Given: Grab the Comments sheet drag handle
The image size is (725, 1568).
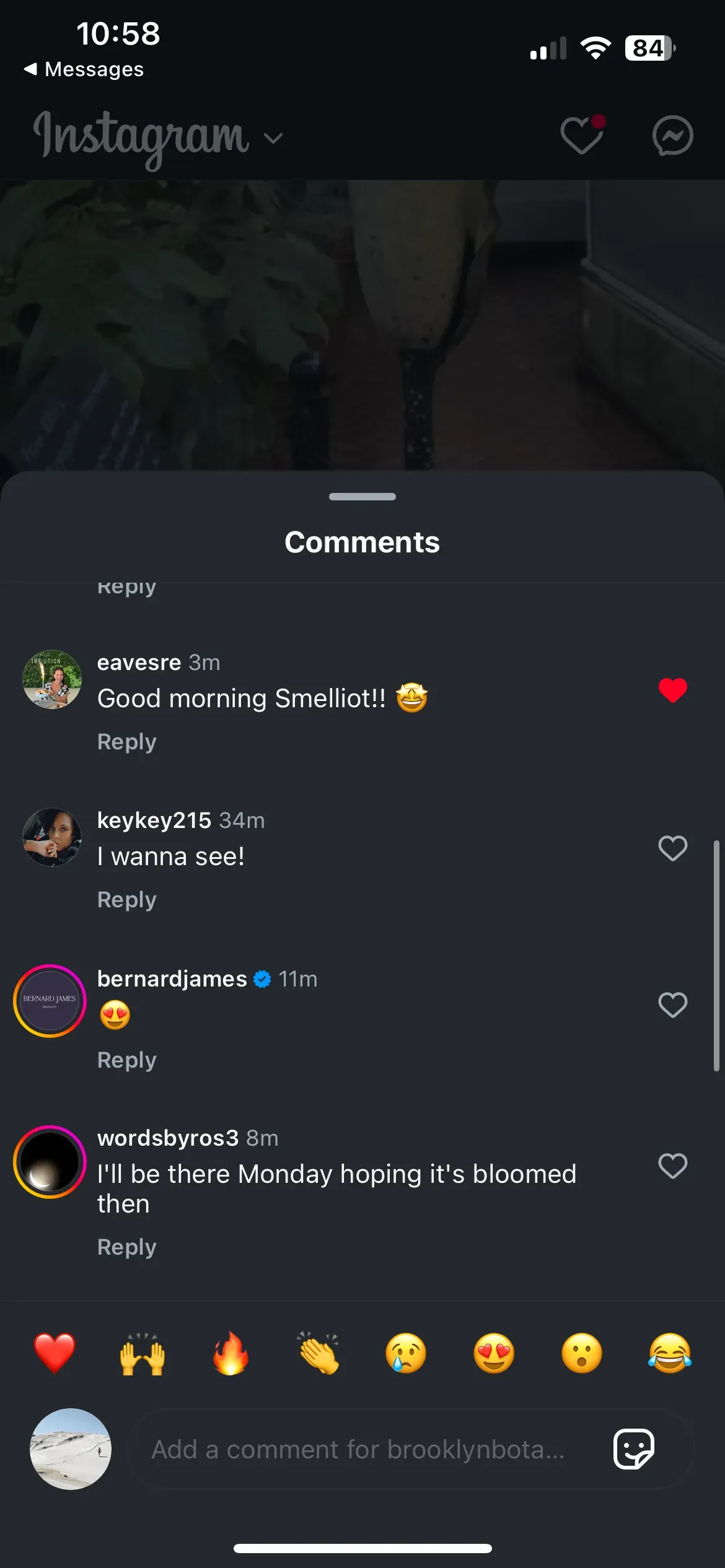Looking at the screenshot, I should [x=362, y=497].
